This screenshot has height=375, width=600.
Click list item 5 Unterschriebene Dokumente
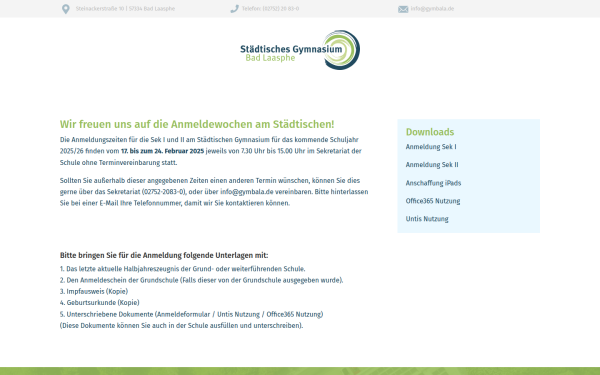[x=191, y=314]
